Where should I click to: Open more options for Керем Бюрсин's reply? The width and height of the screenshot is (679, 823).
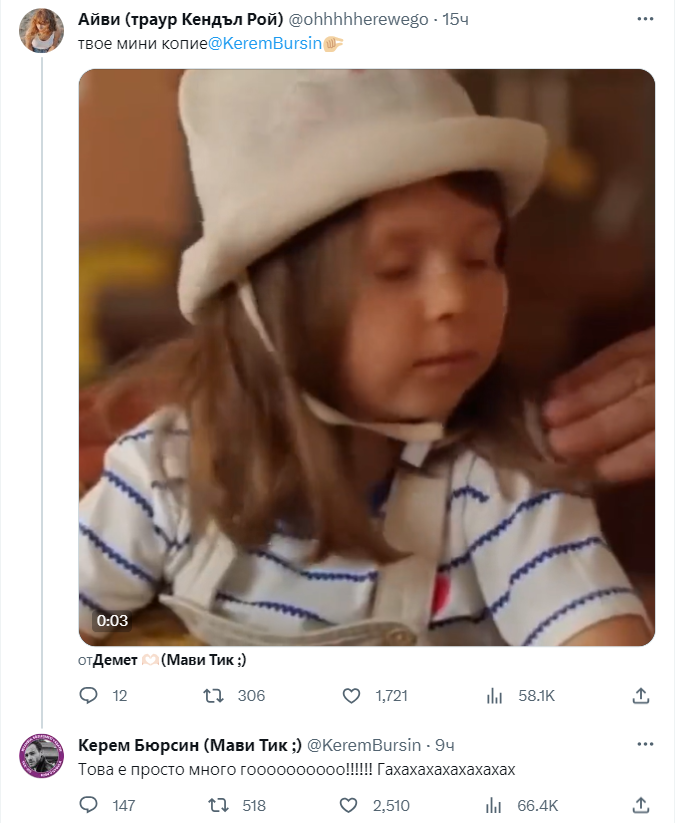point(641,745)
